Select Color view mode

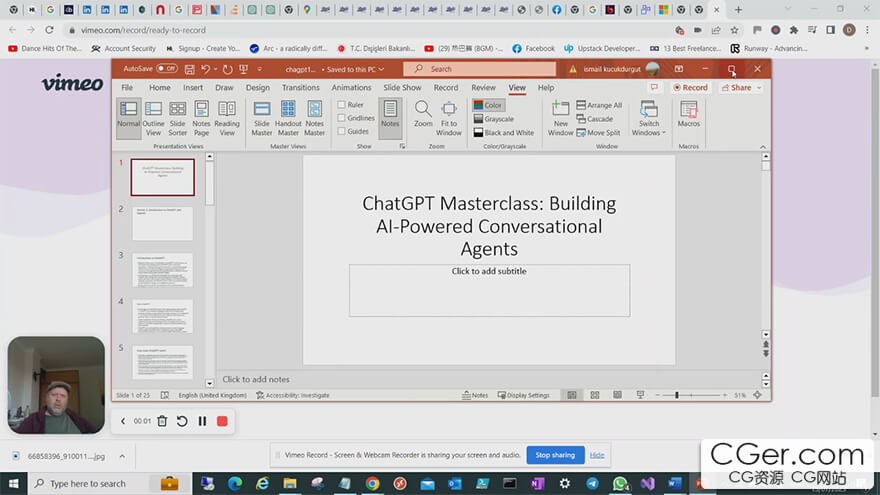coord(488,105)
